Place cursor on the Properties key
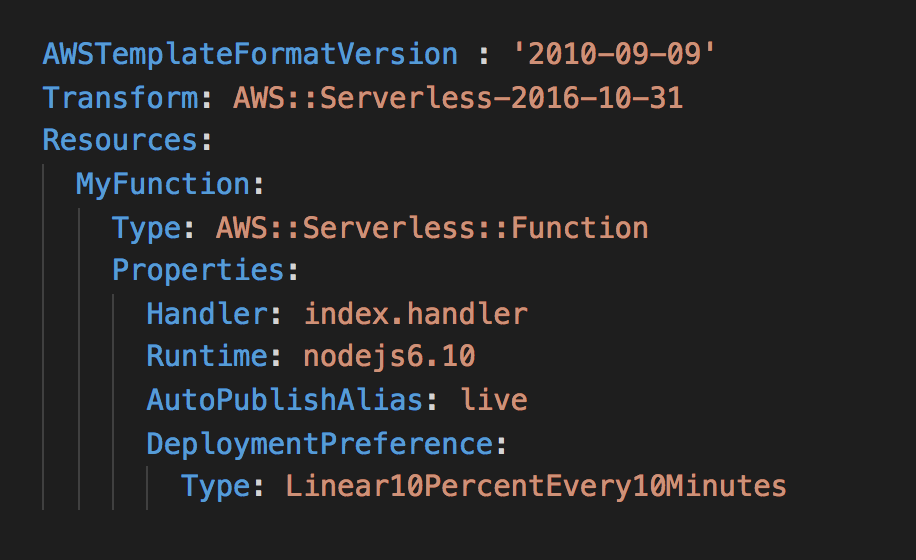Screen dimensions: 916x560 tap(197, 271)
